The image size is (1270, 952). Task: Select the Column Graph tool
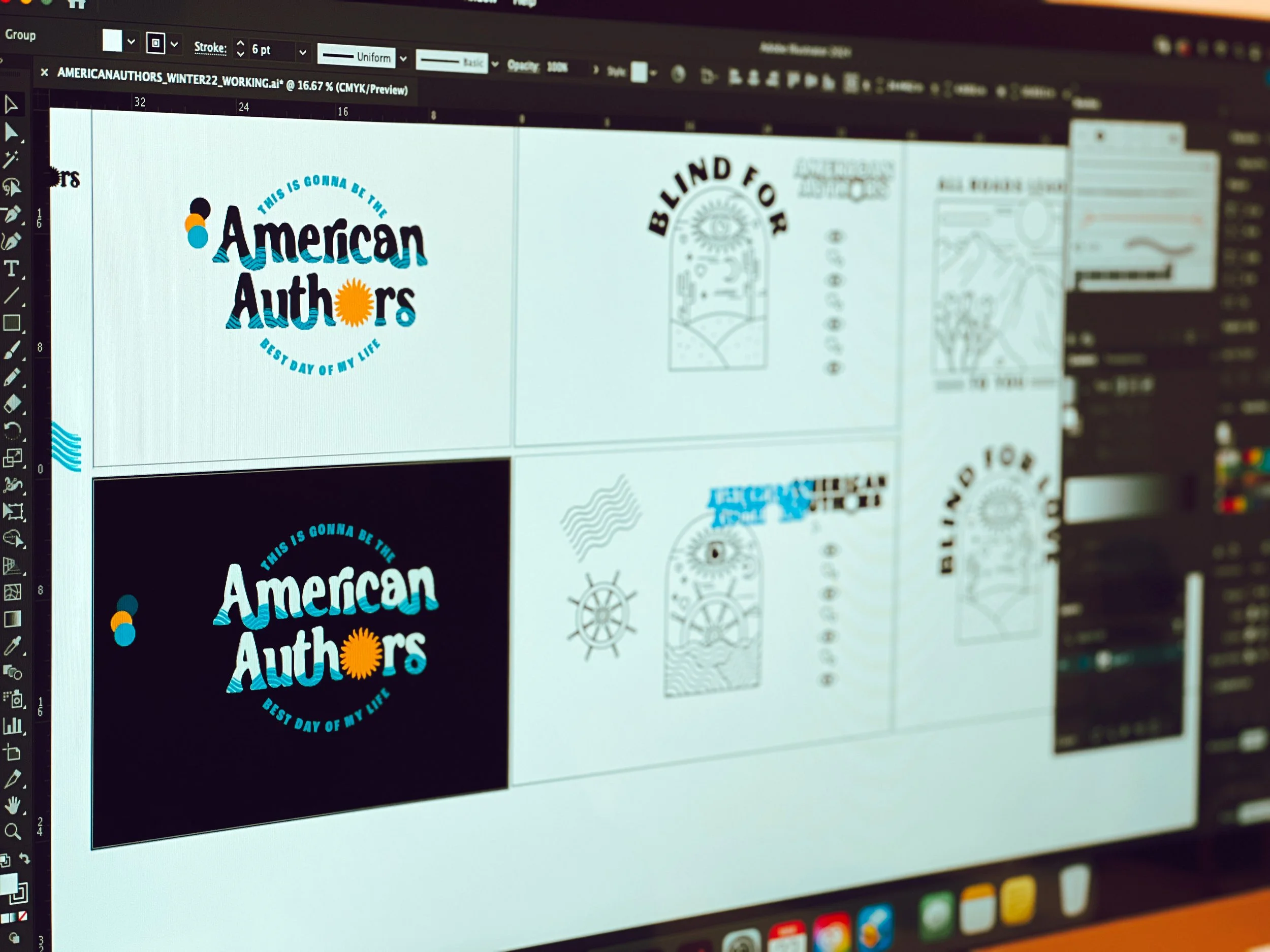point(12,727)
